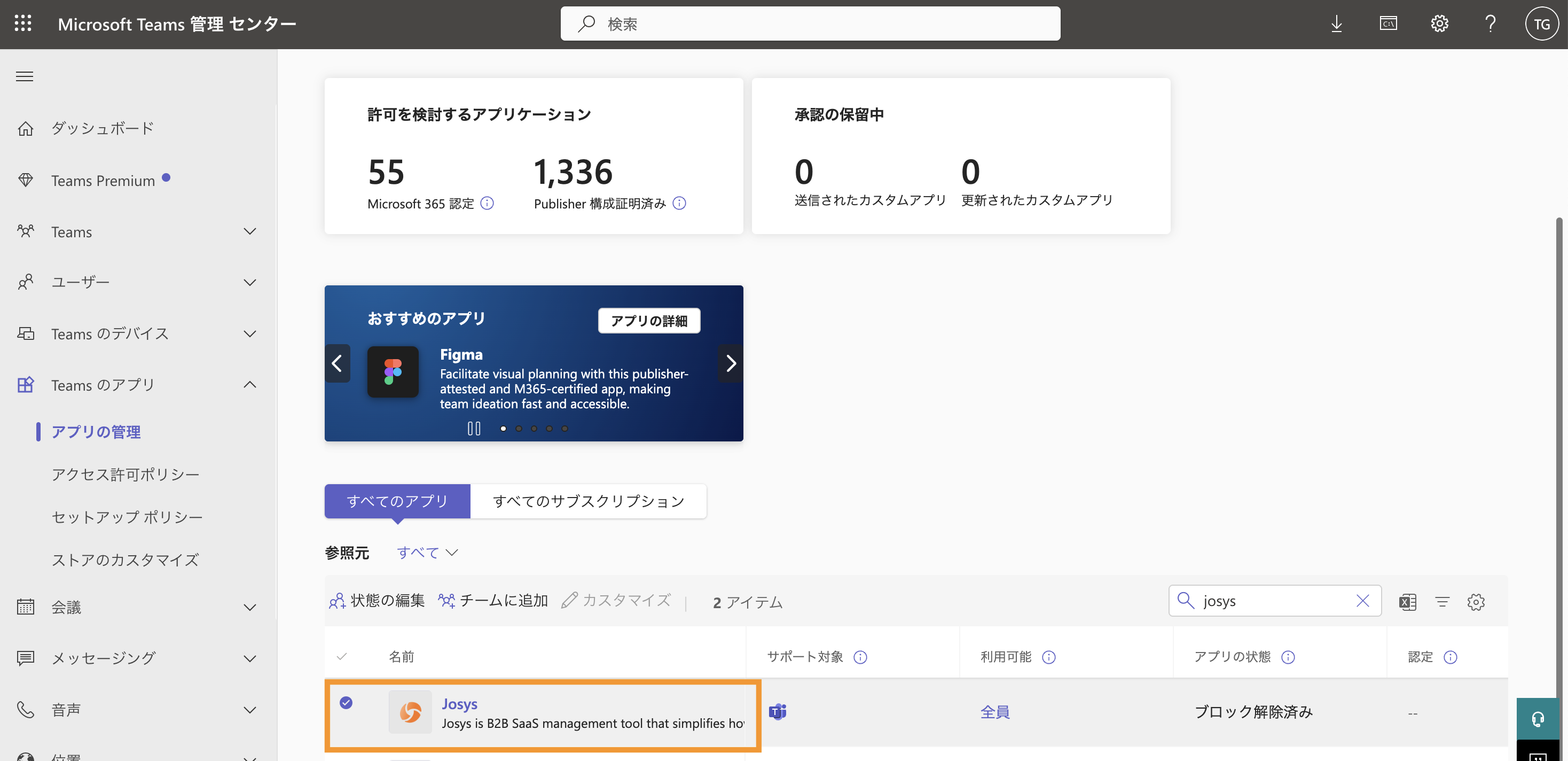Open help via the question mark icon

[x=1490, y=23]
